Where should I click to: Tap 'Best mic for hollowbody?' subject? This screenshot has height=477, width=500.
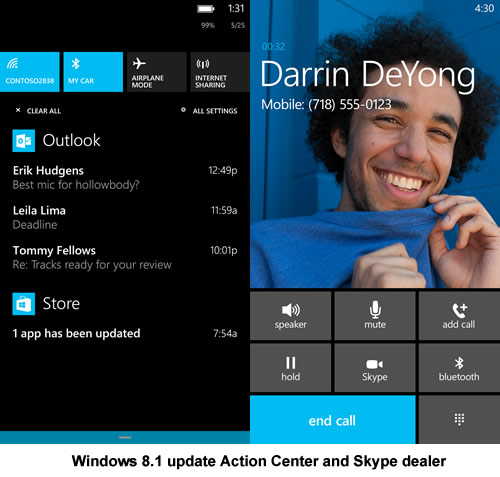click(76, 185)
